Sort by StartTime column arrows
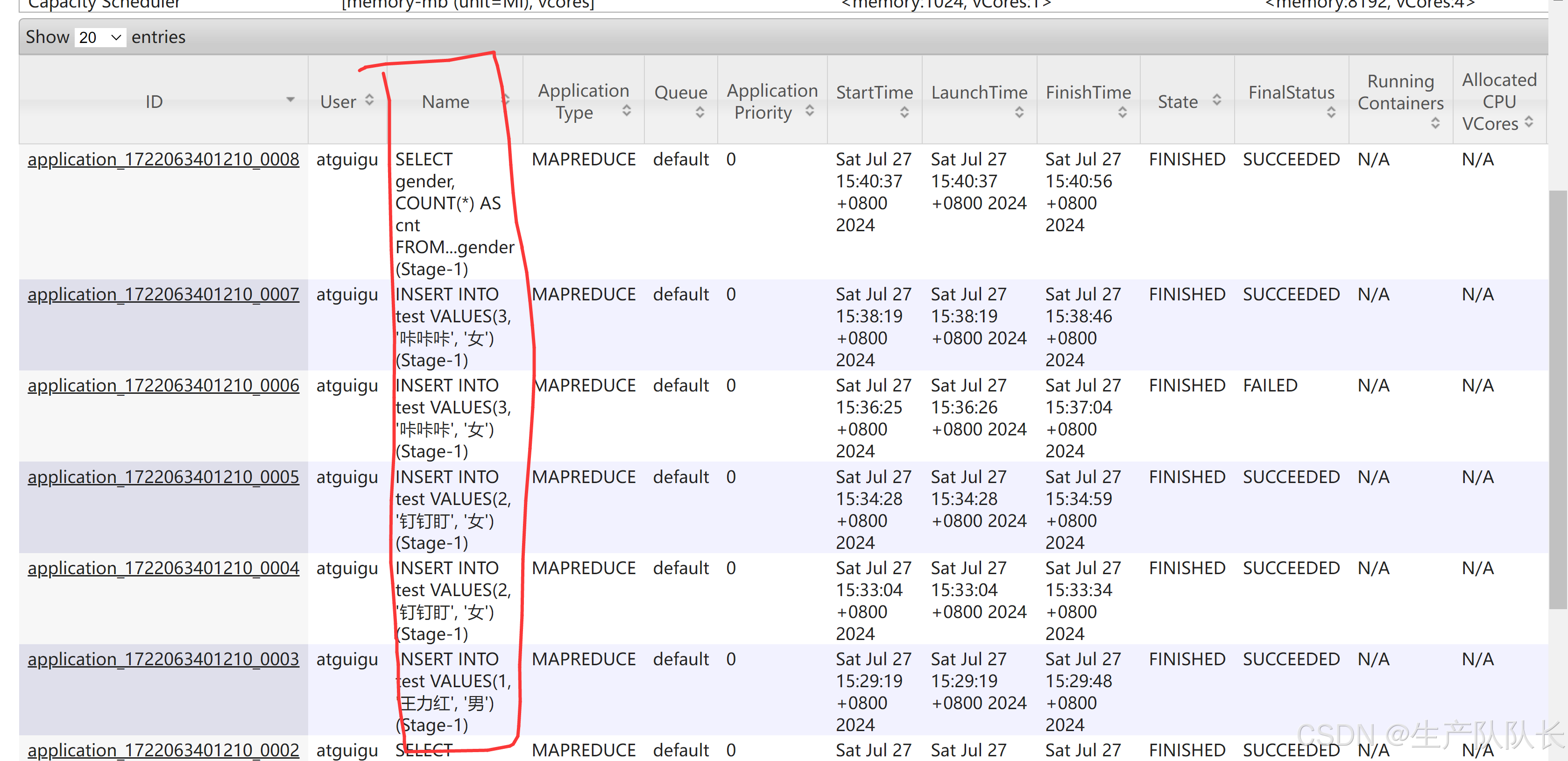The image size is (1568, 761). pos(904,113)
